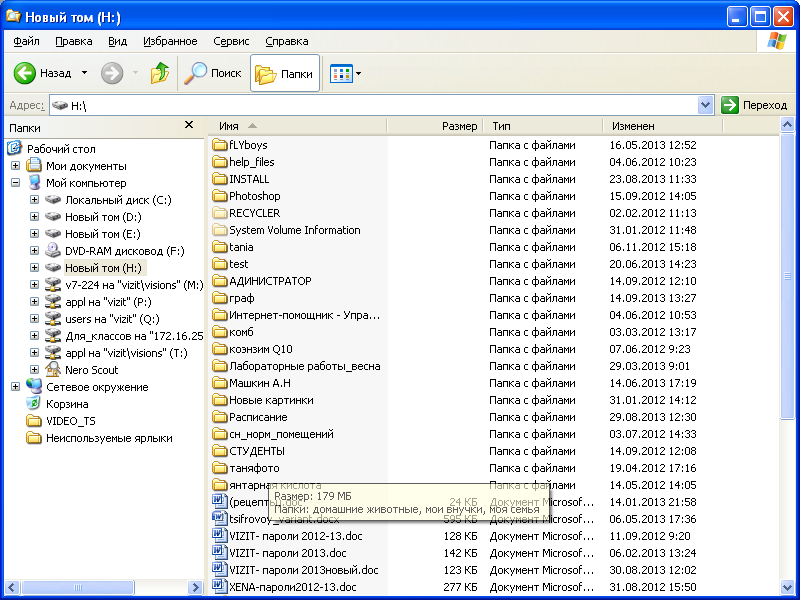Click the Переход go button

pos(754,106)
